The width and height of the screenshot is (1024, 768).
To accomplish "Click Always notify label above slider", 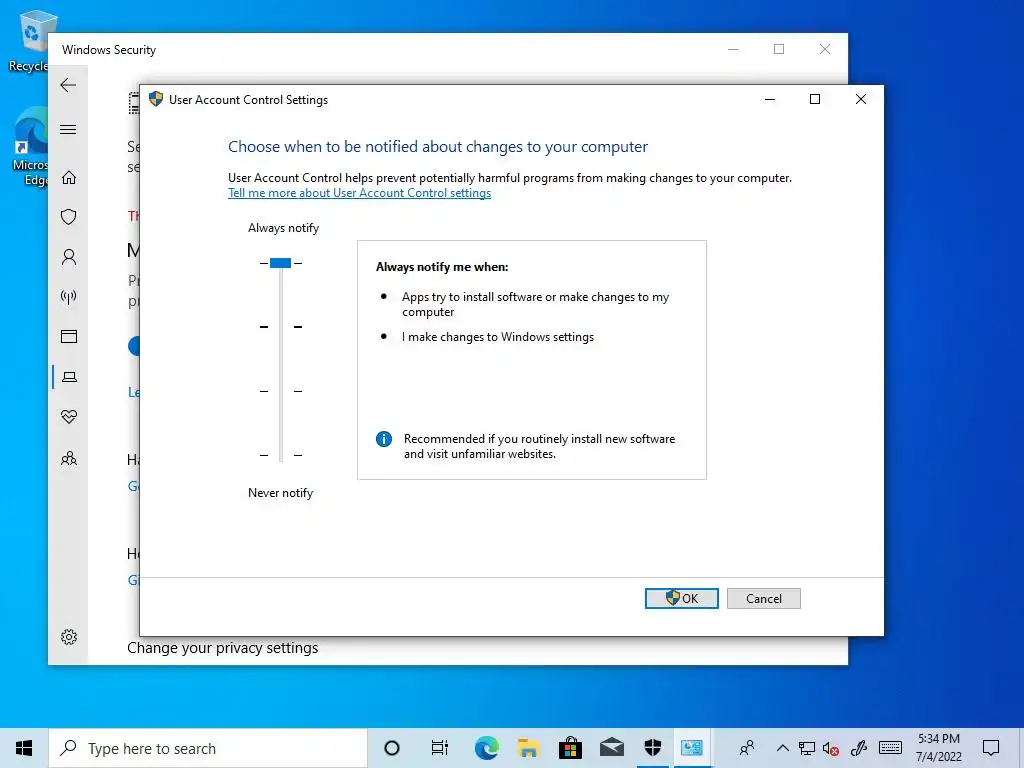I will pos(283,228).
